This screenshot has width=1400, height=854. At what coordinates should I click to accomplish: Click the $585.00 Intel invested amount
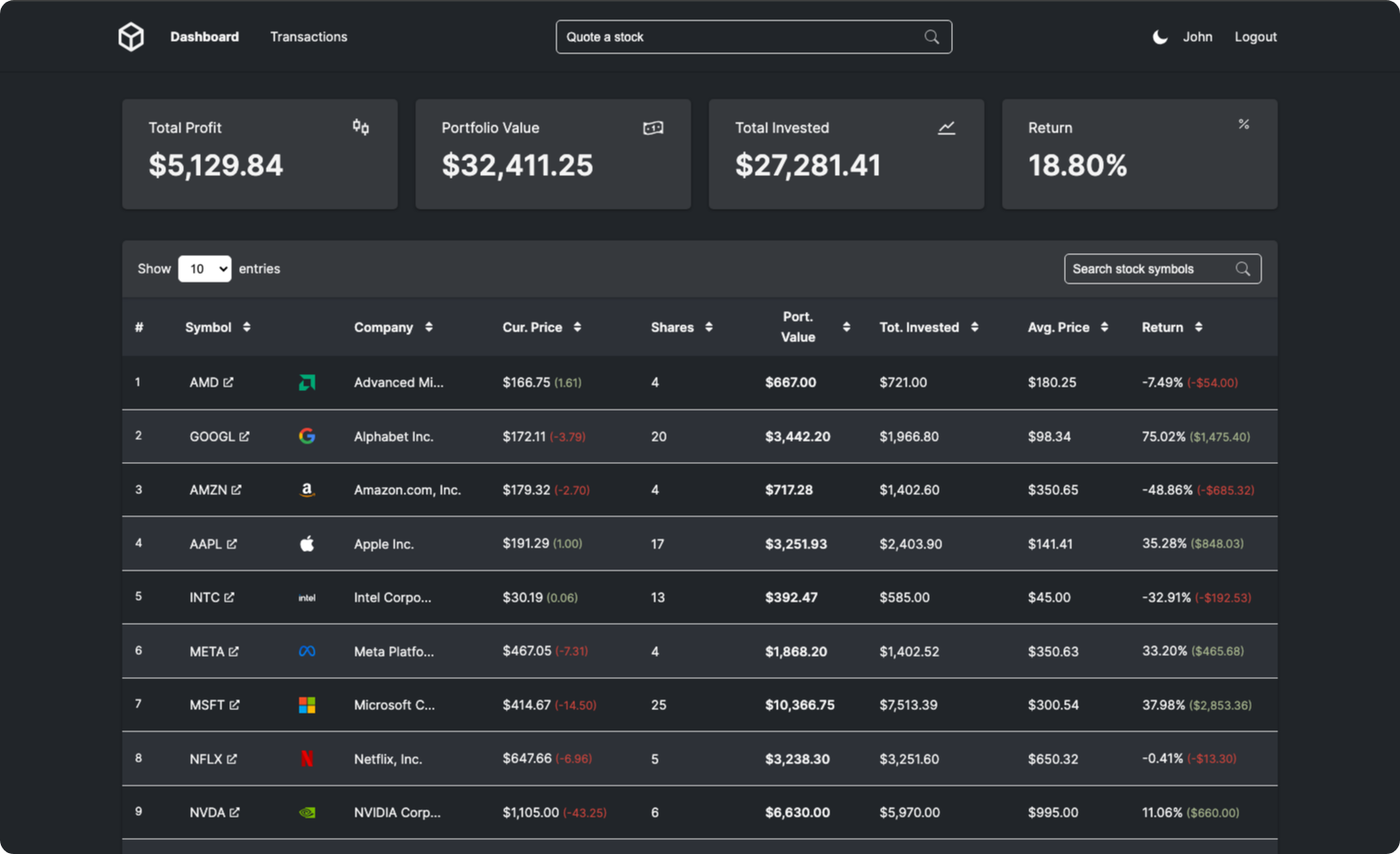pos(904,597)
